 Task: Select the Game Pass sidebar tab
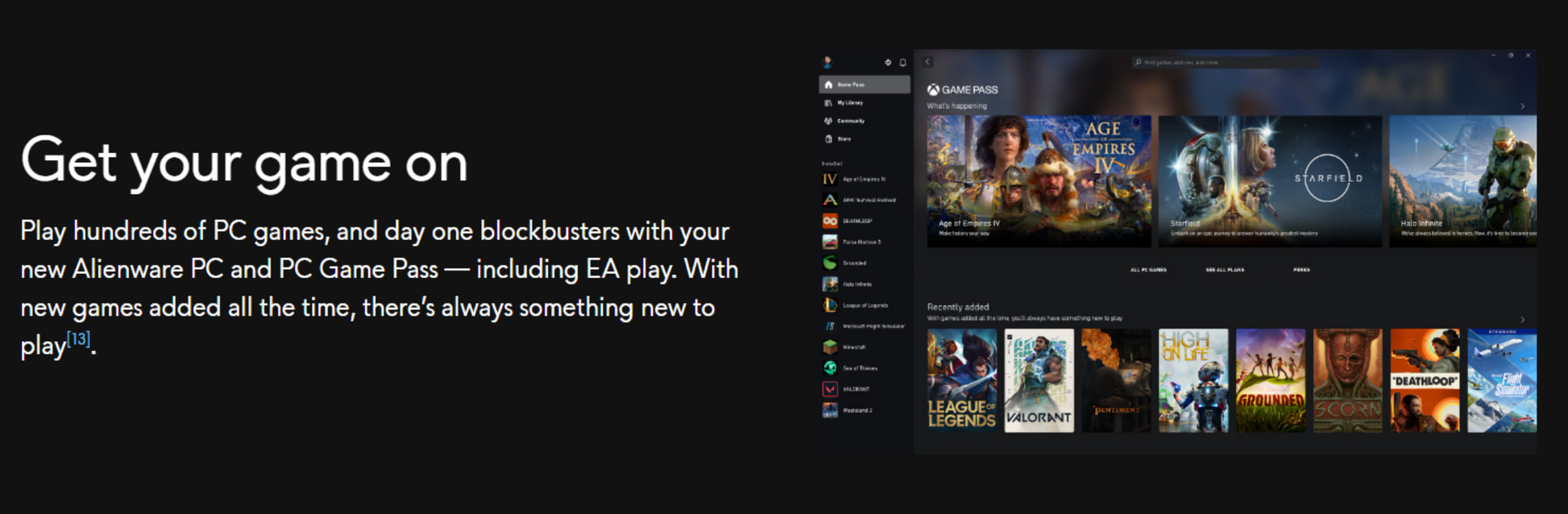tap(864, 85)
